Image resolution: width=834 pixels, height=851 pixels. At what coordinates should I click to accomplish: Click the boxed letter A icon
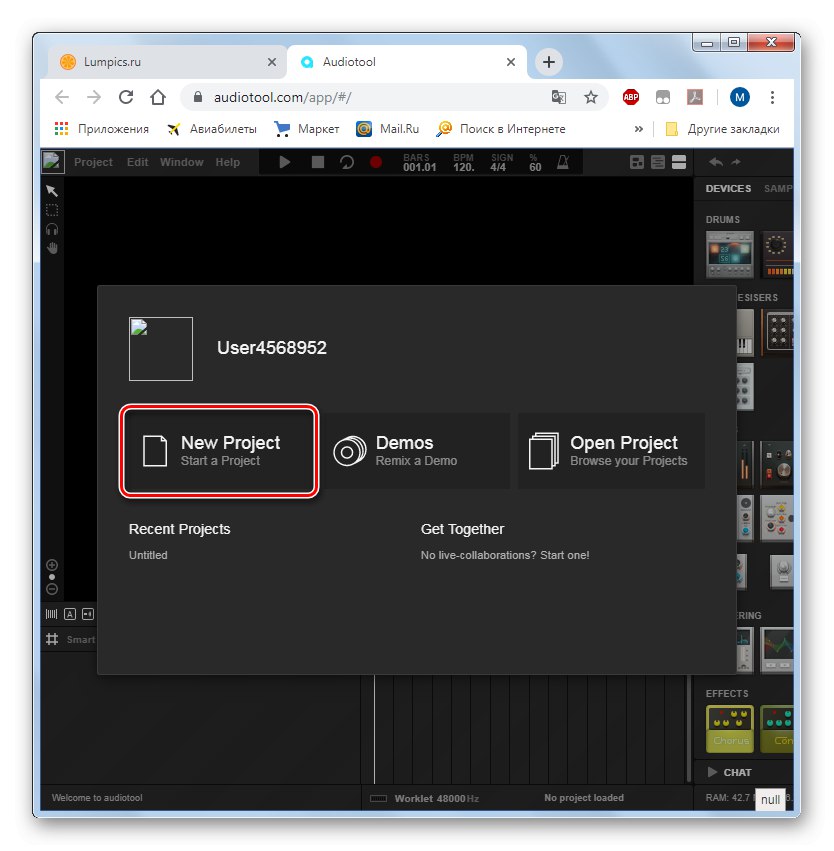tap(69, 614)
